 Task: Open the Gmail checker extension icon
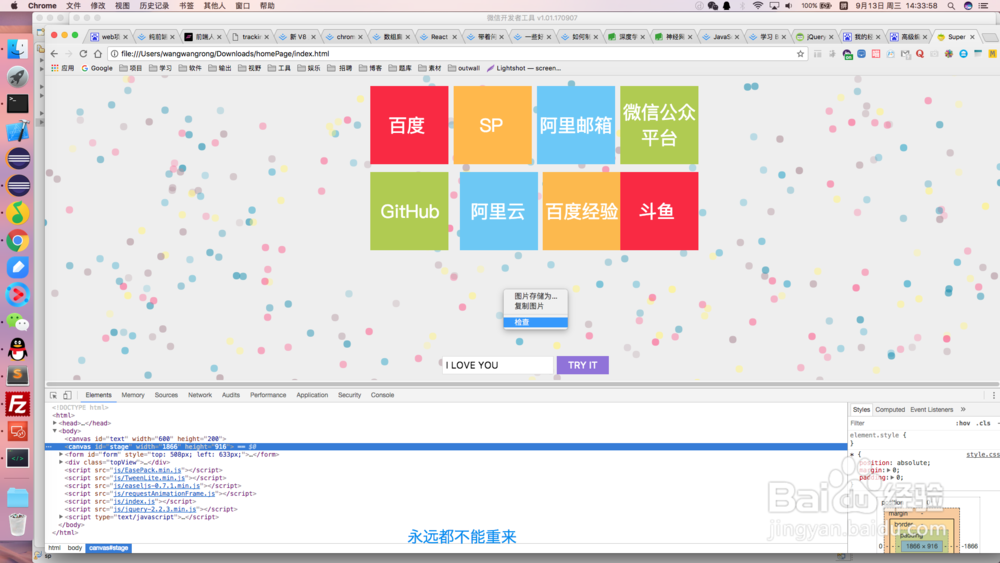click(x=905, y=54)
